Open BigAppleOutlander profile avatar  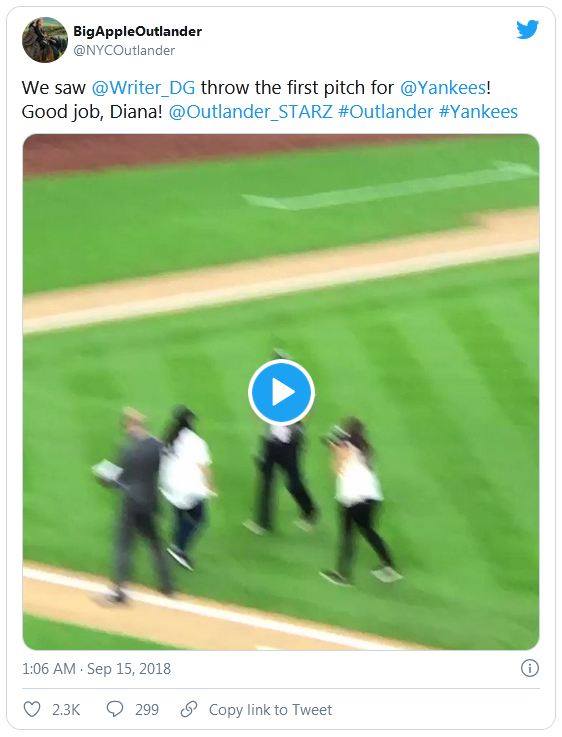coord(45,40)
